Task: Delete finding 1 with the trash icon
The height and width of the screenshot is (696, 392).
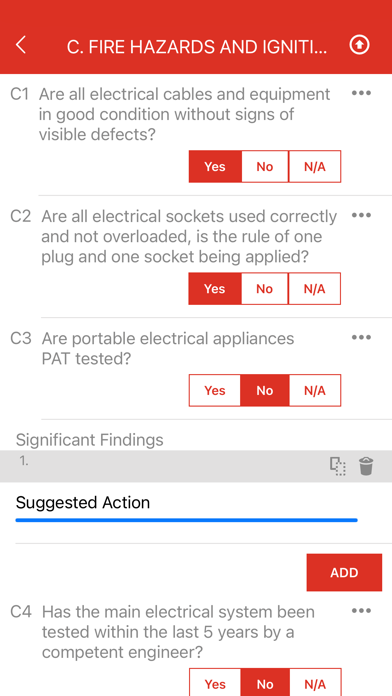Action: (366, 467)
